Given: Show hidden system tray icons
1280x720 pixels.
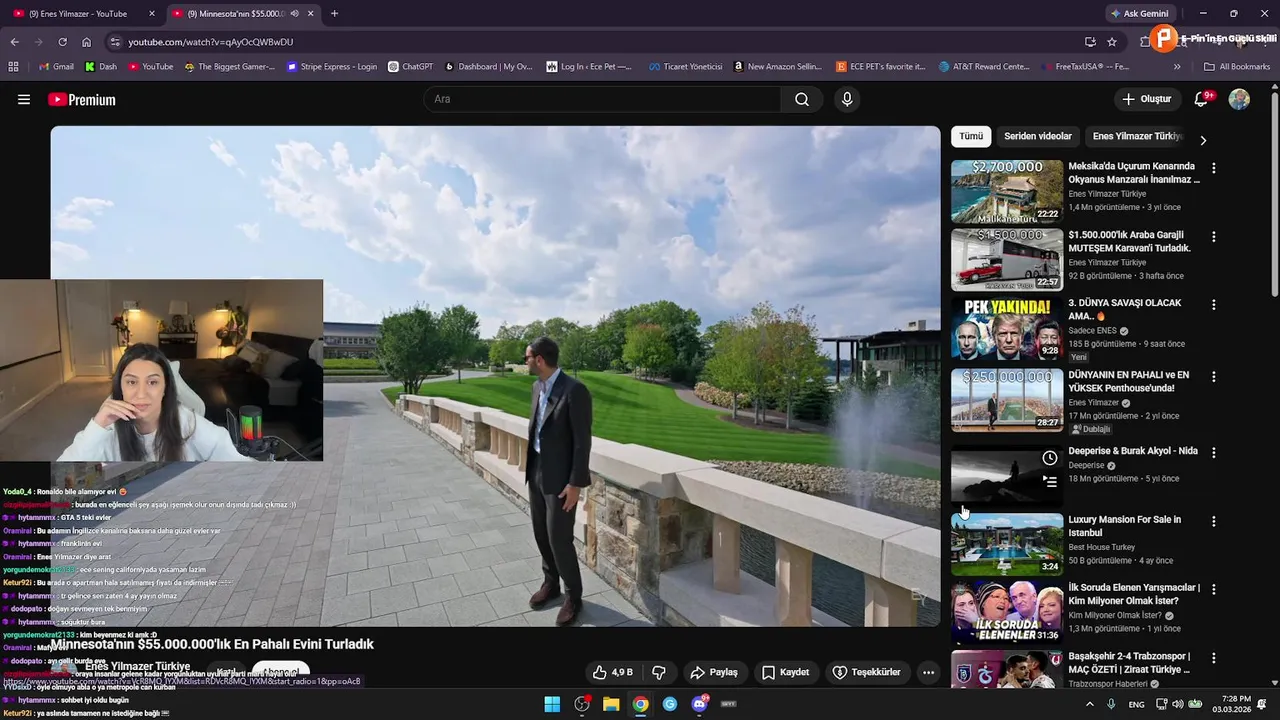Looking at the screenshot, I should 1089,704.
